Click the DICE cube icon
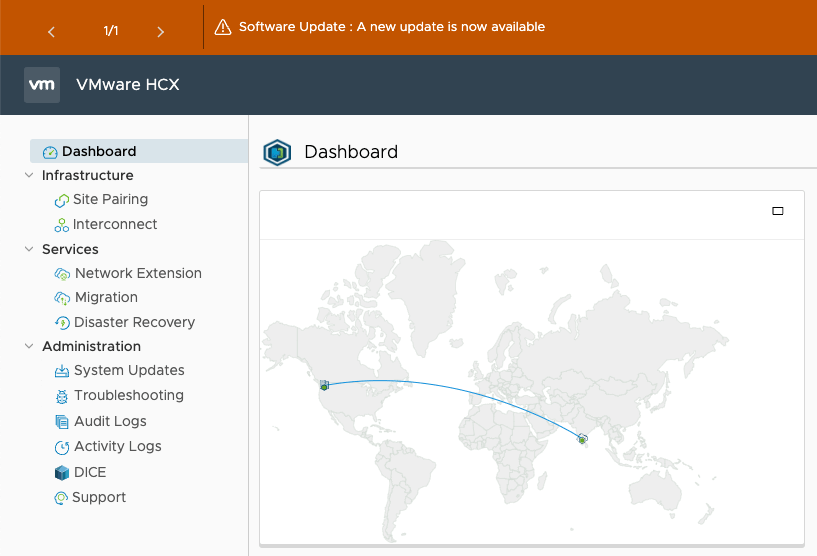The height and width of the screenshot is (556, 817). point(62,473)
